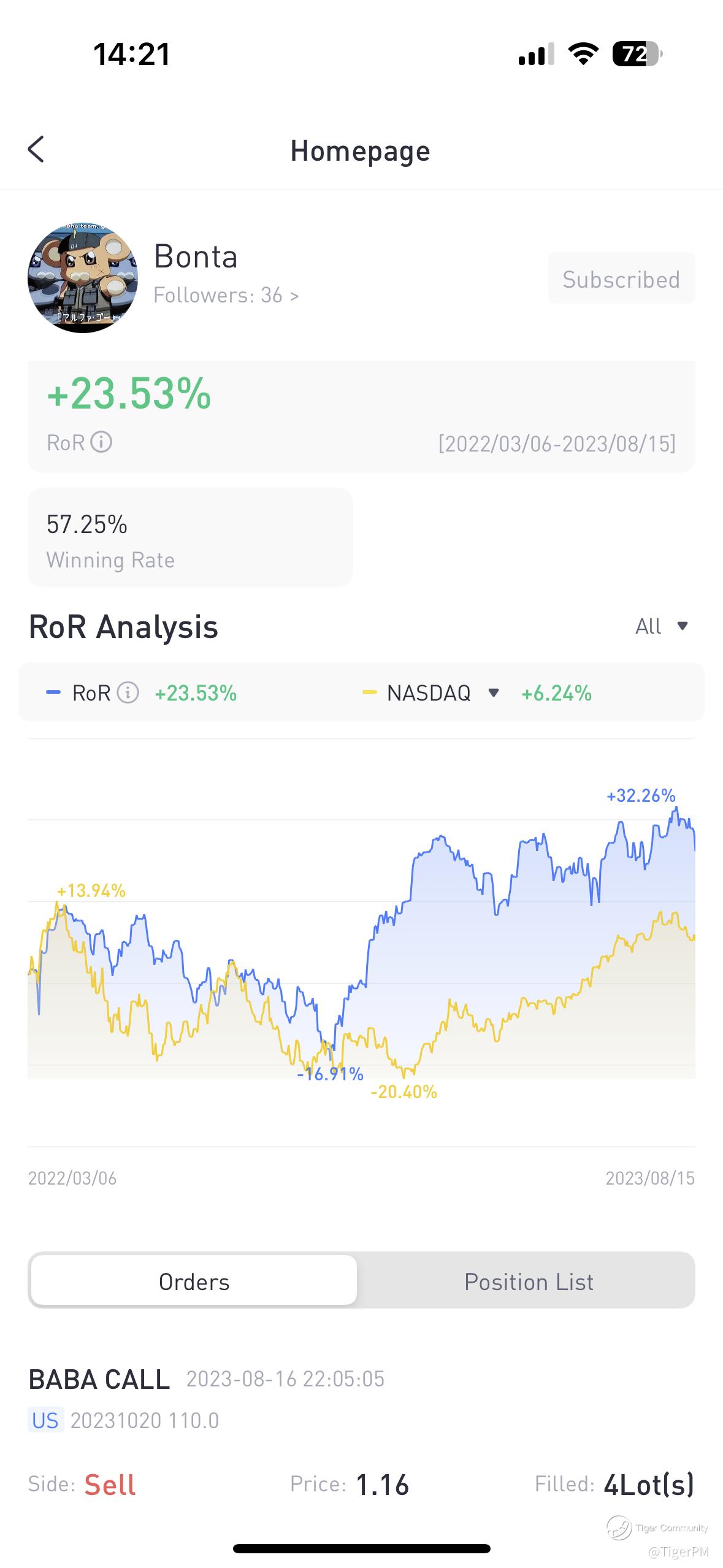The width and height of the screenshot is (723, 1568).
Task: Tap the RoR info icon under +23.53%
Action: tap(101, 442)
